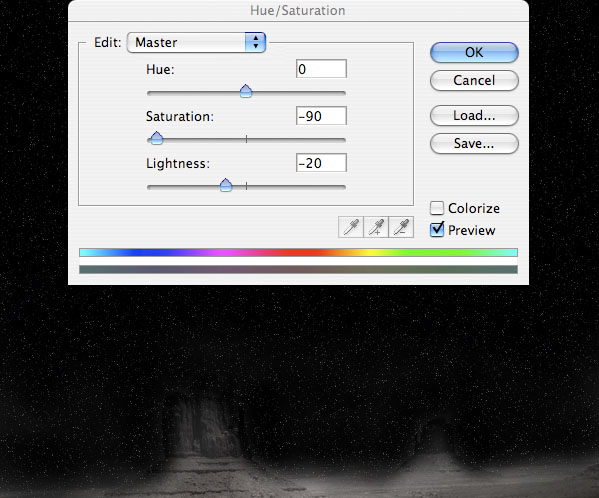Enable the Colorize checkbox

pos(437,208)
